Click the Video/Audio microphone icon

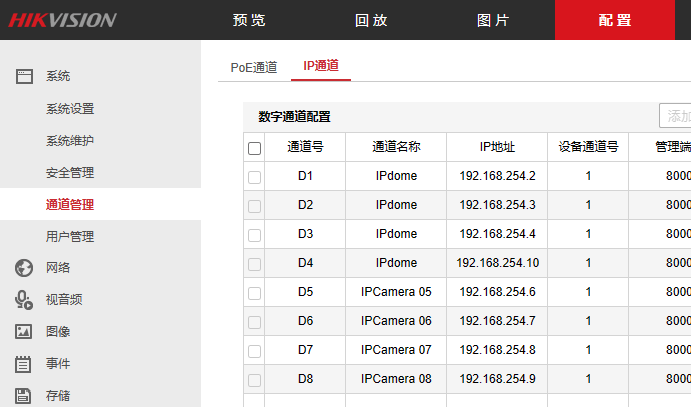[x=24, y=299]
